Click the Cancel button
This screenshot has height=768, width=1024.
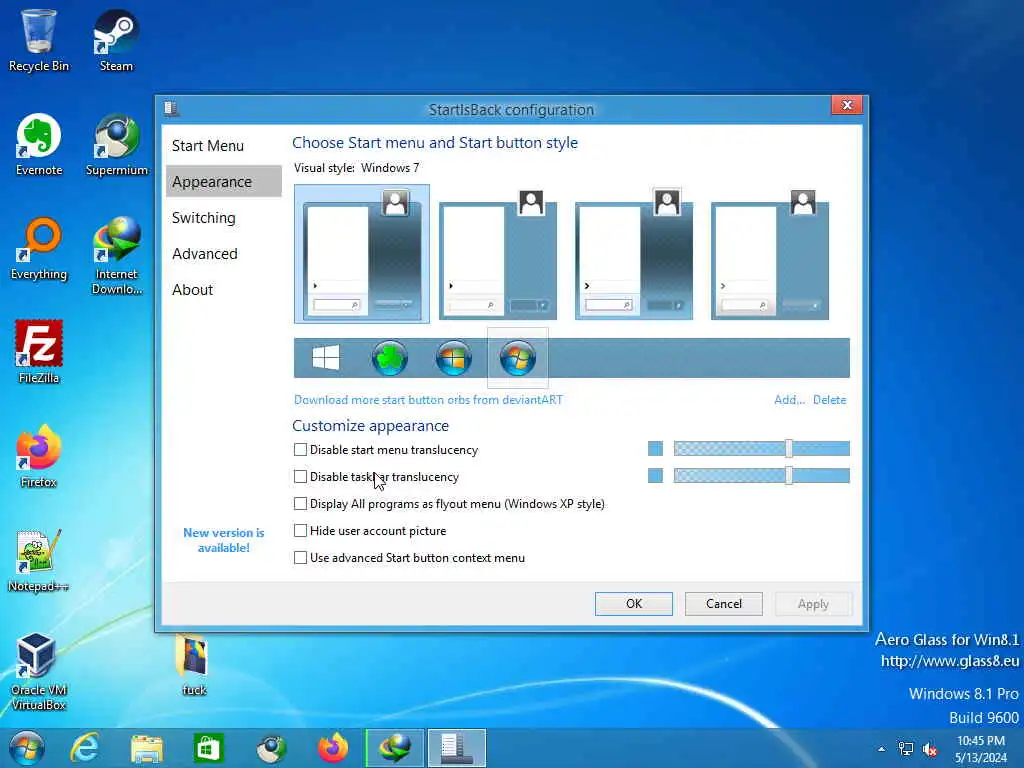click(724, 603)
